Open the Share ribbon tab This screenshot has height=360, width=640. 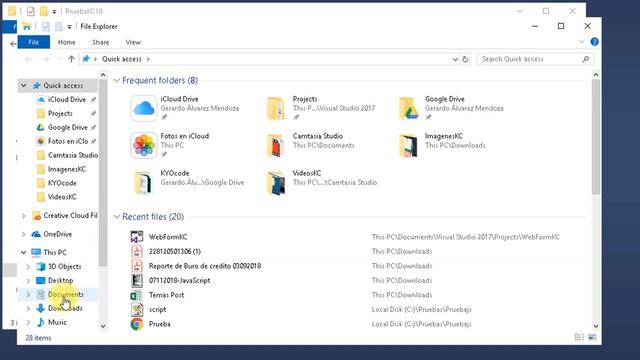pyautogui.click(x=100, y=42)
